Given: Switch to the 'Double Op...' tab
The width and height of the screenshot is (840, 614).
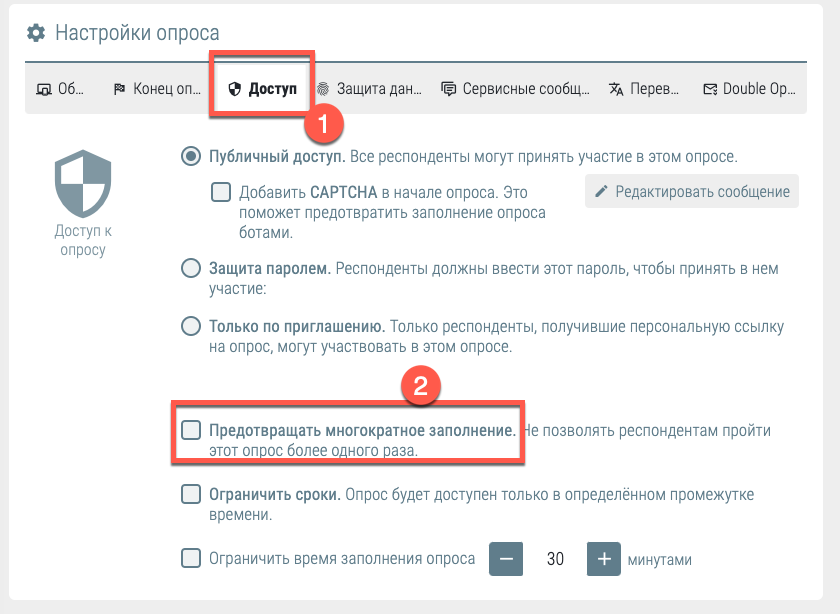Looking at the screenshot, I should point(749,89).
